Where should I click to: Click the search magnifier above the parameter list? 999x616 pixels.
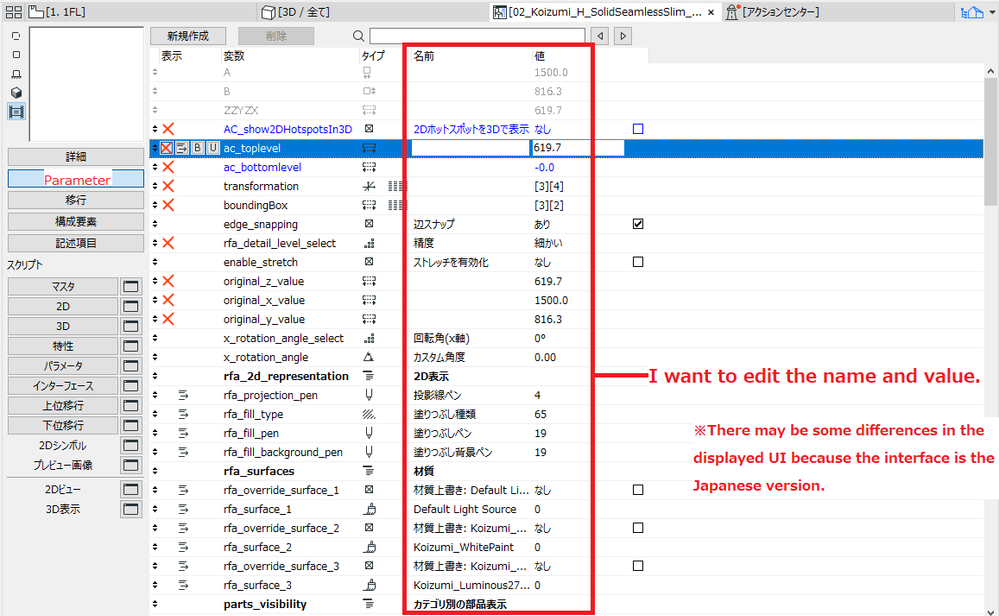(356, 35)
